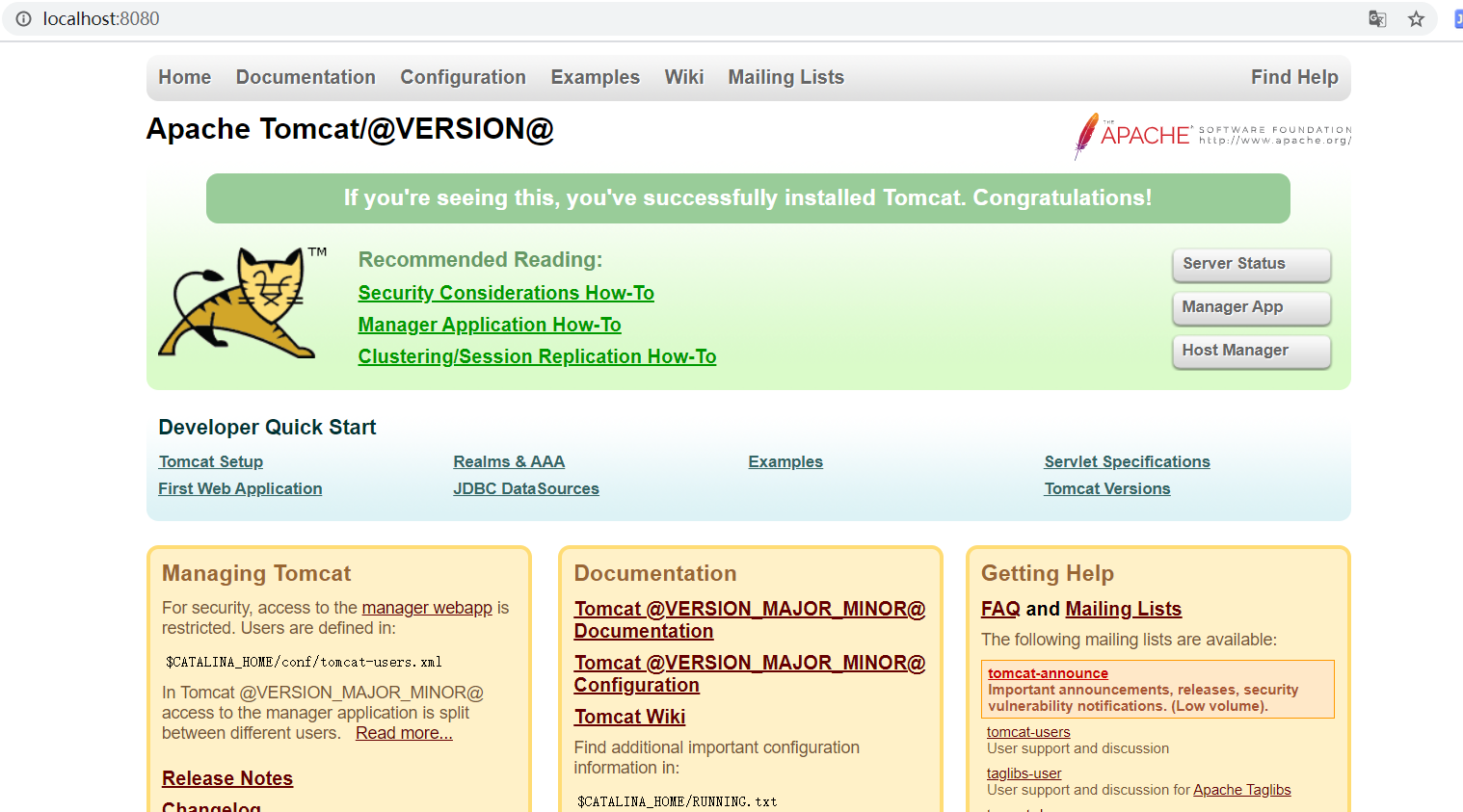Open Mailing Lists in the navigation bar
Screen dimensions: 1463x812
tap(785, 77)
